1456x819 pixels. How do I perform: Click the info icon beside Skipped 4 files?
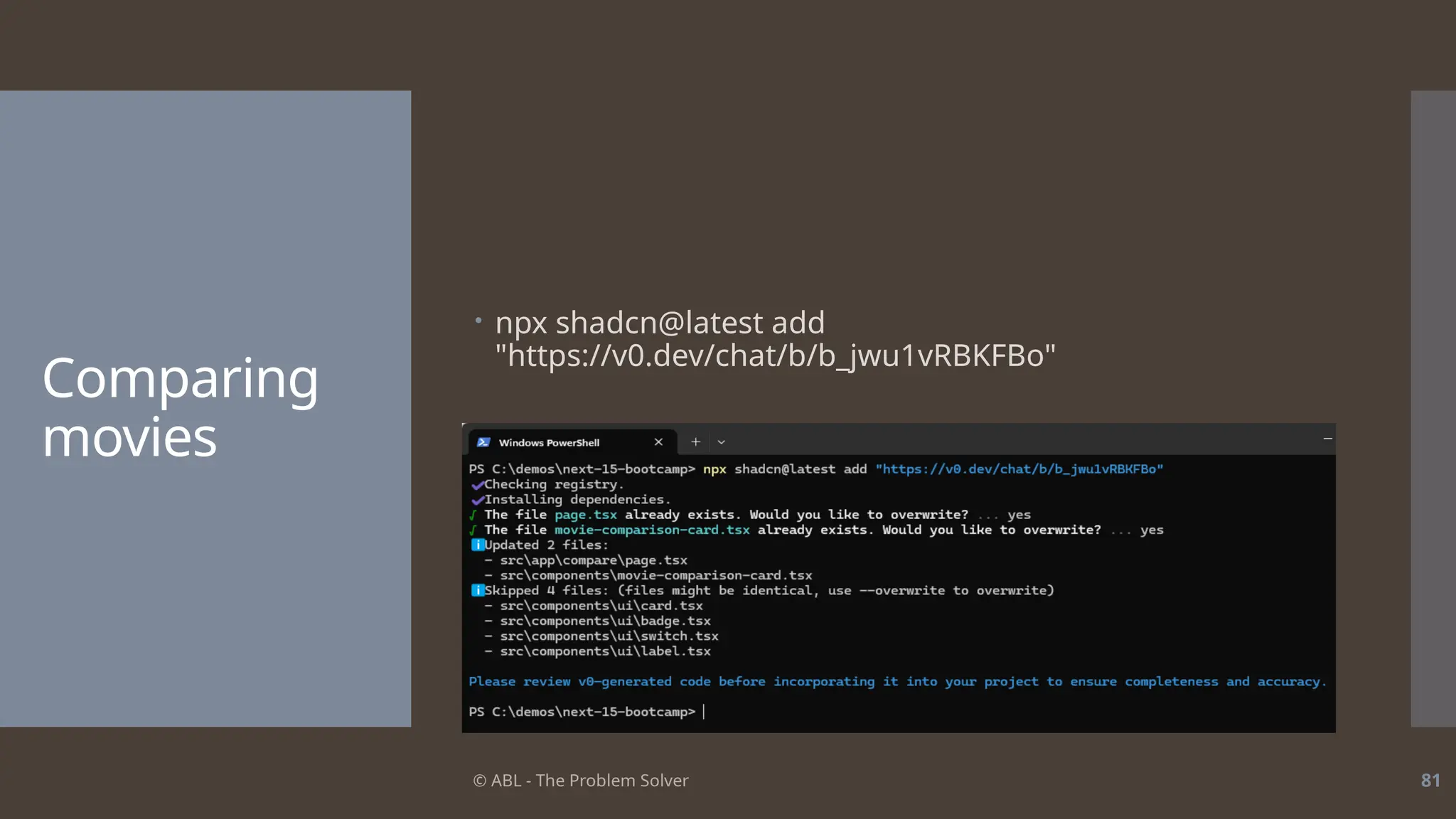click(x=478, y=591)
